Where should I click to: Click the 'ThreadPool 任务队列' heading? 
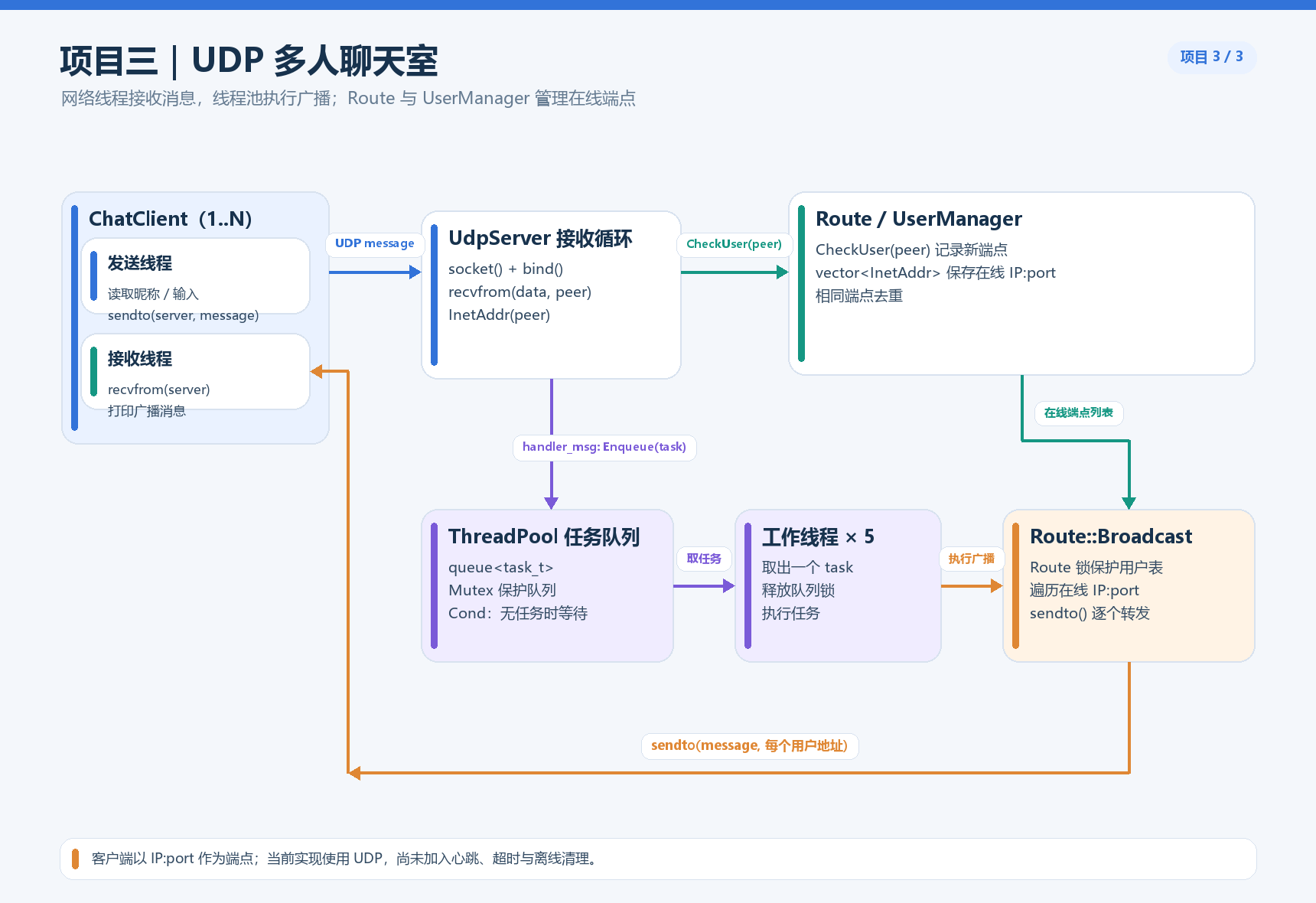[x=544, y=537]
